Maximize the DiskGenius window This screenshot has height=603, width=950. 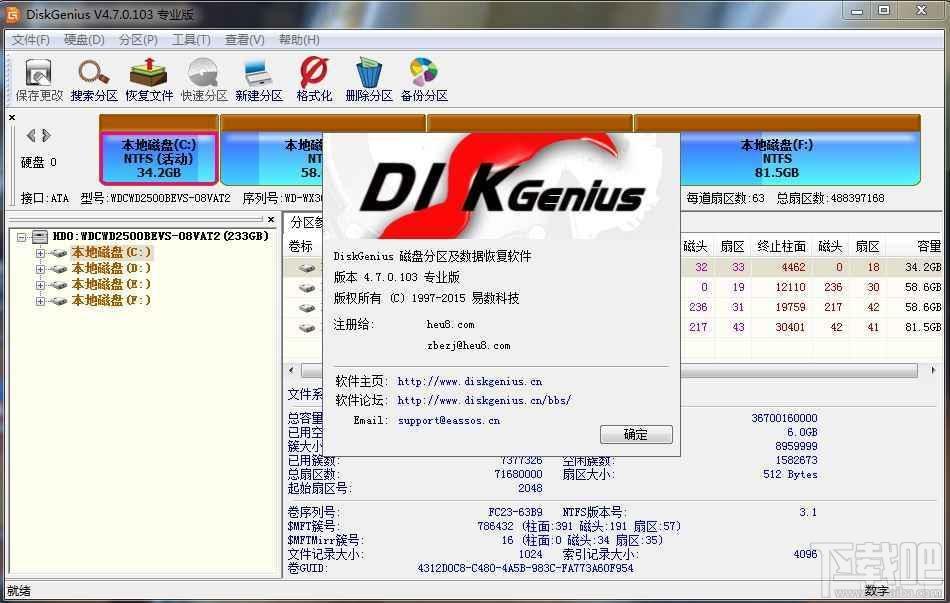(884, 11)
